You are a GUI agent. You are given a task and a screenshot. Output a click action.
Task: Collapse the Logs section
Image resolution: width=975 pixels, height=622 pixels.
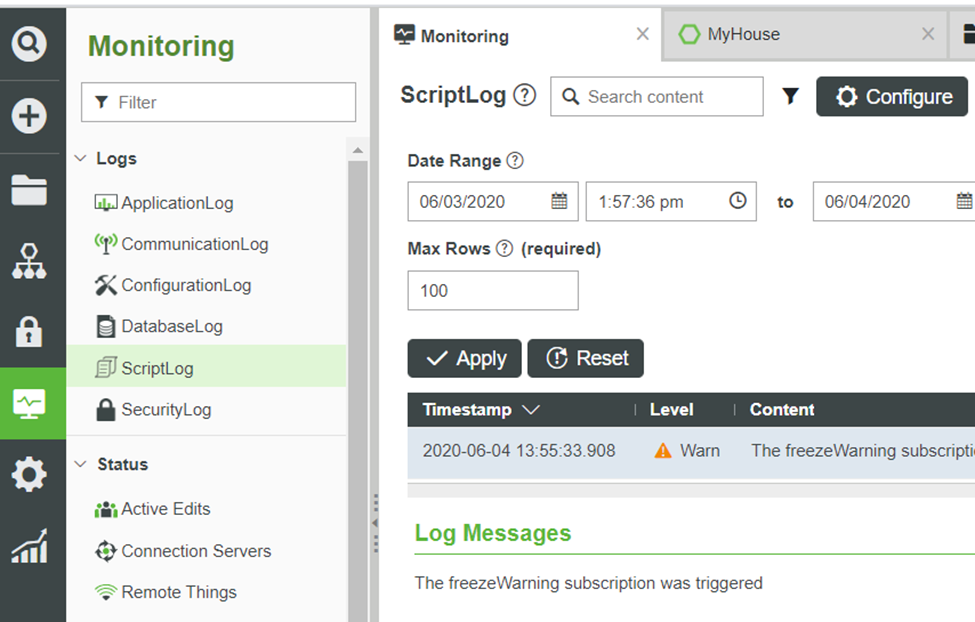pos(81,158)
